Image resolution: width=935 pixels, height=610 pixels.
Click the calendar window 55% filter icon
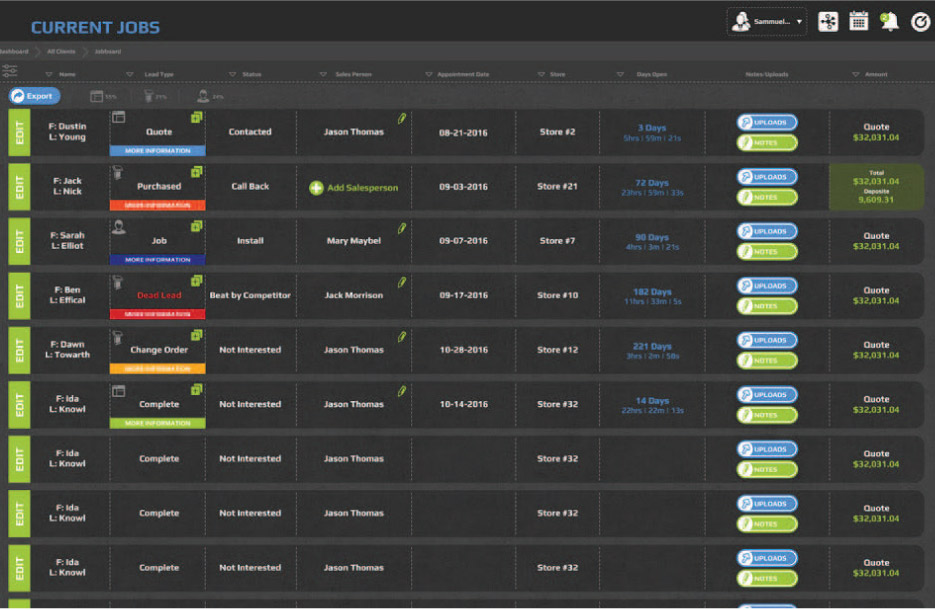click(x=97, y=96)
